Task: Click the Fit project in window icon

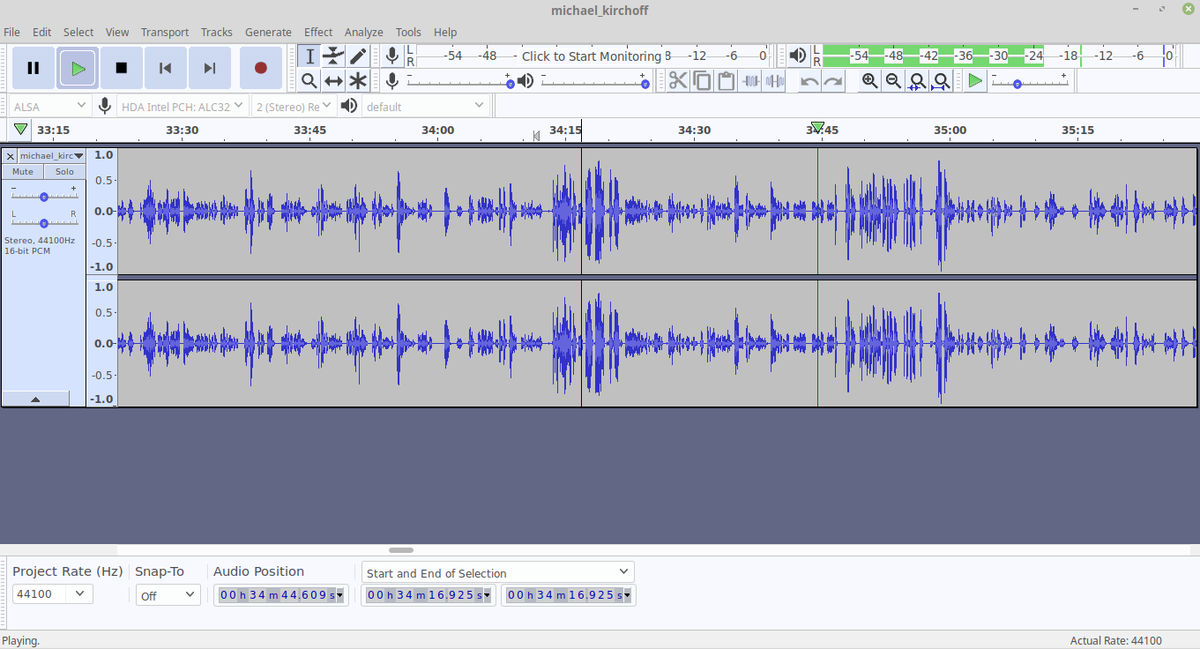Action: [x=941, y=81]
